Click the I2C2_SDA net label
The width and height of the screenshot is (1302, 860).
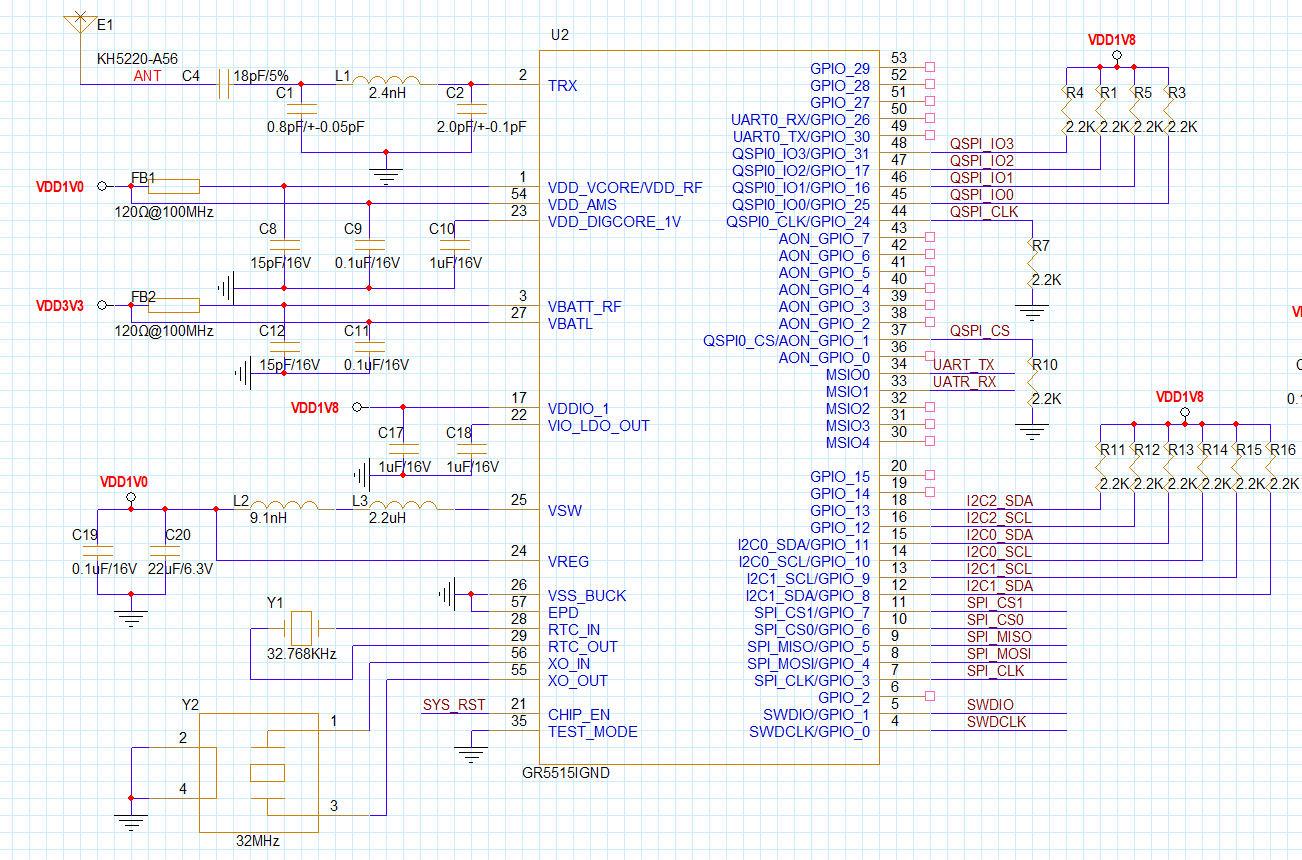click(x=999, y=500)
